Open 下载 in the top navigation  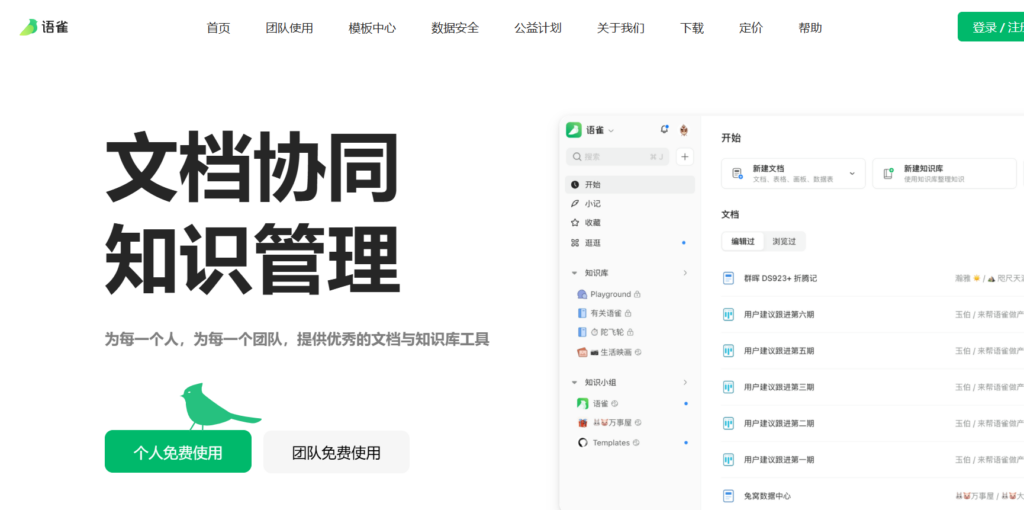click(692, 28)
